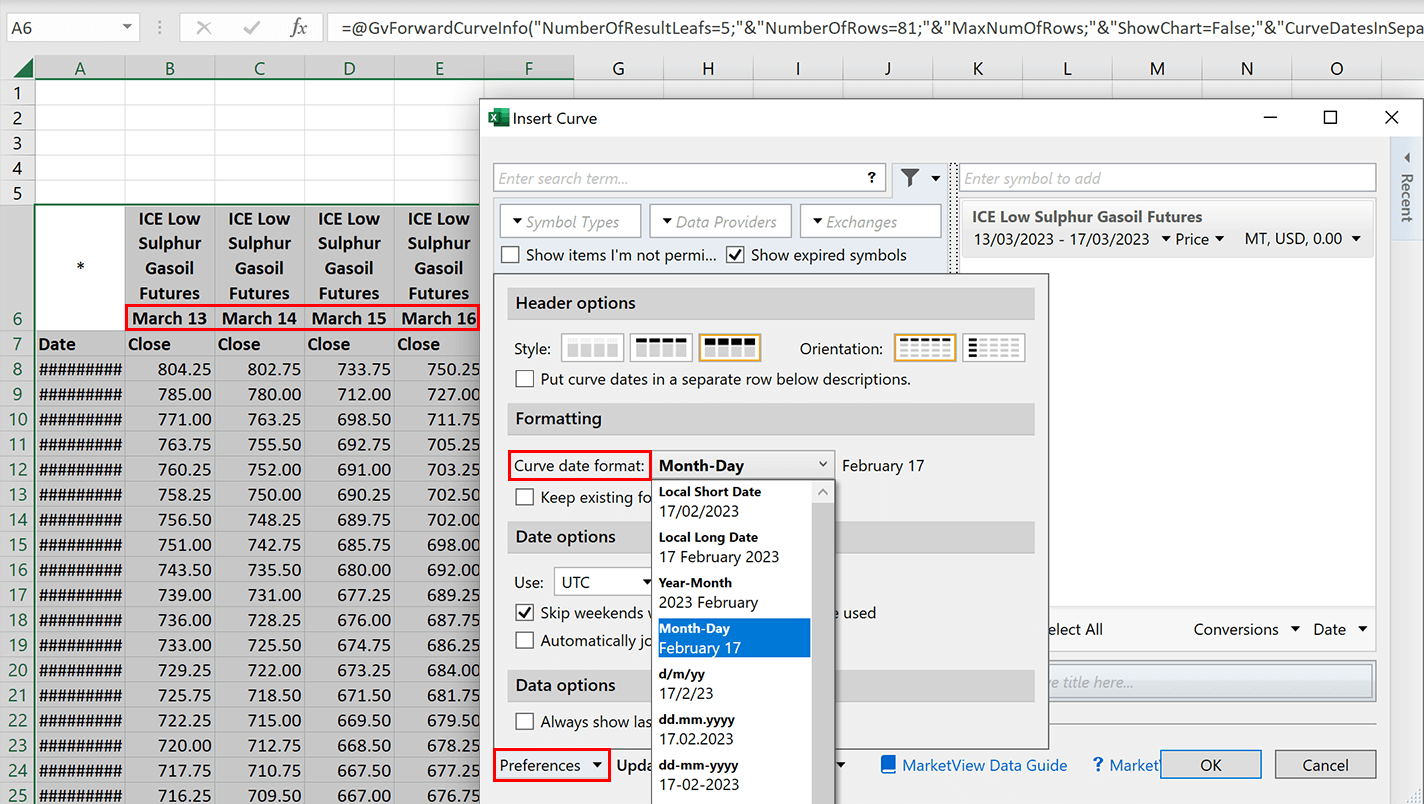
Task: Toggle Keep existing formatting checkbox
Action: [x=524, y=497]
